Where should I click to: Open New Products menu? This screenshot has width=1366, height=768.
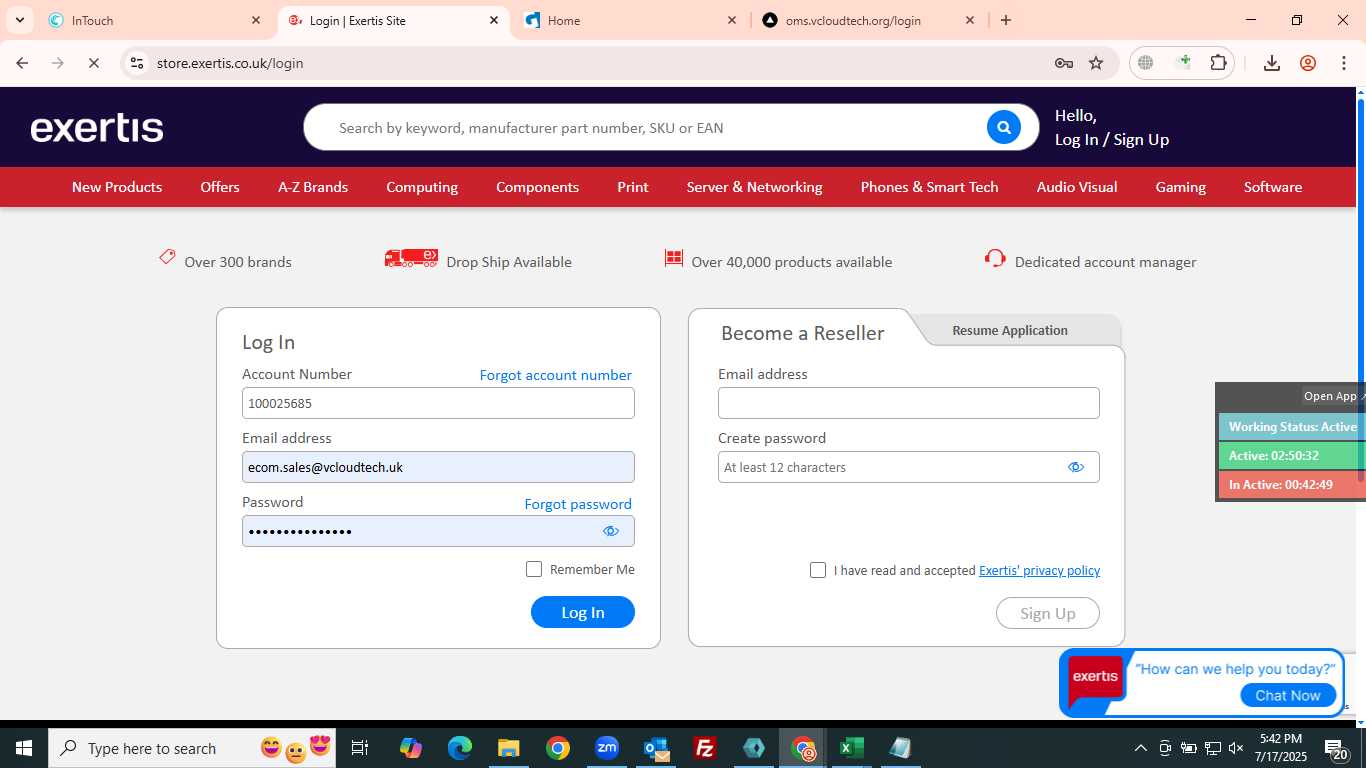click(117, 187)
